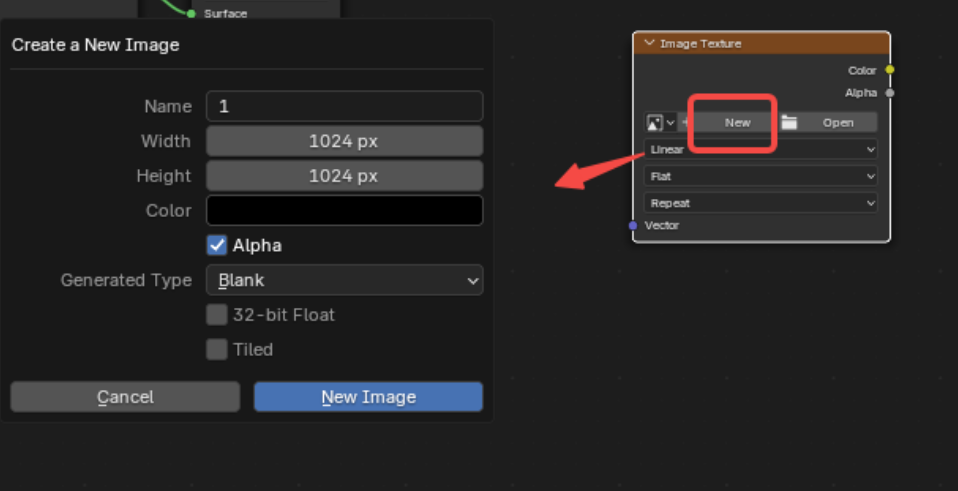The width and height of the screenshot is (958, 491).
Task: Click the folder icon beside Open
Action: pyautogui.click(x=790, y=123)
